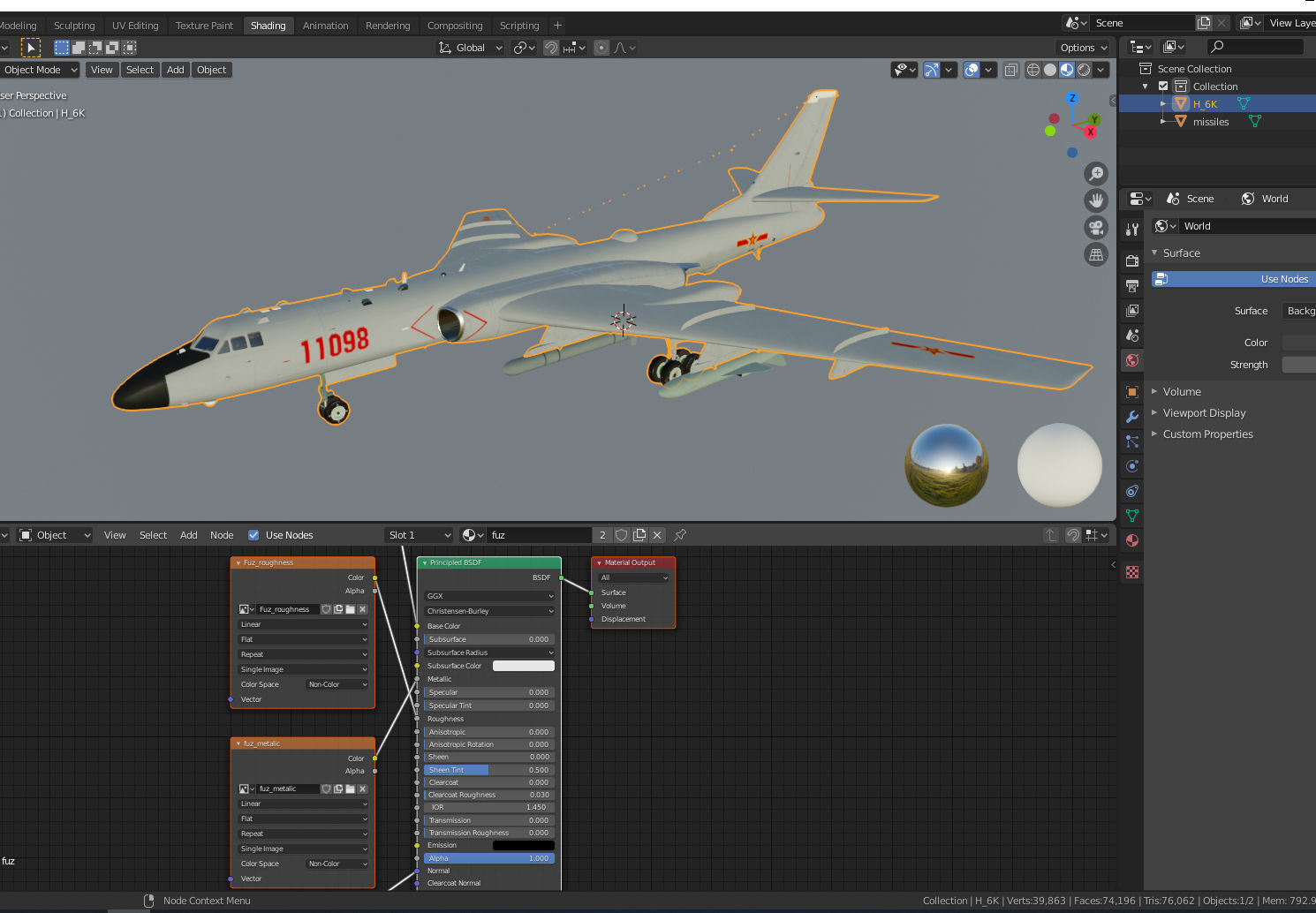Image resolution: width=1316 pixels, height=913 pixels.
Task: Open the Texture properties checker icon
Action: coord(1132,572)
